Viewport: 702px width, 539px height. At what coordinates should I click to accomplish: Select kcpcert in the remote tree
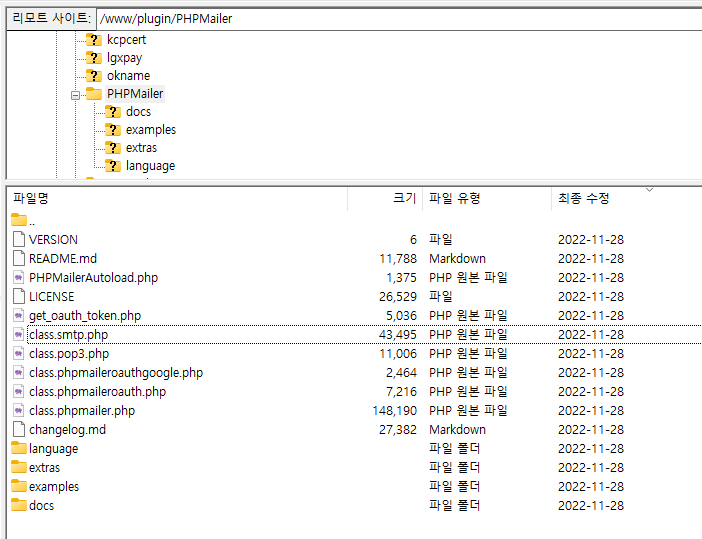point(126,40)
